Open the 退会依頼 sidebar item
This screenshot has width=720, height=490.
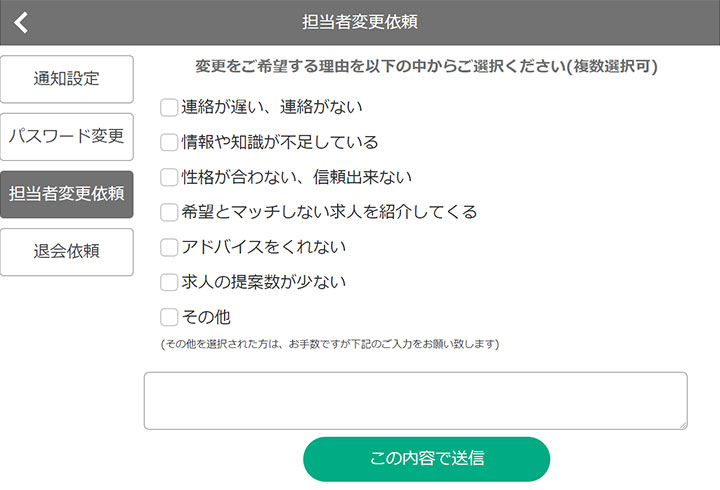[x=67, y=251]
